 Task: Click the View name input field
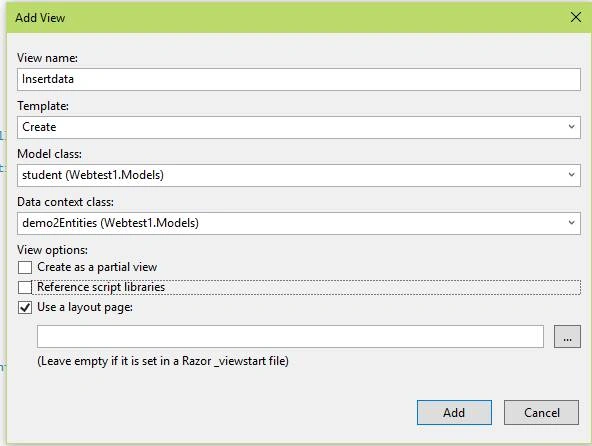click(299, 79)
